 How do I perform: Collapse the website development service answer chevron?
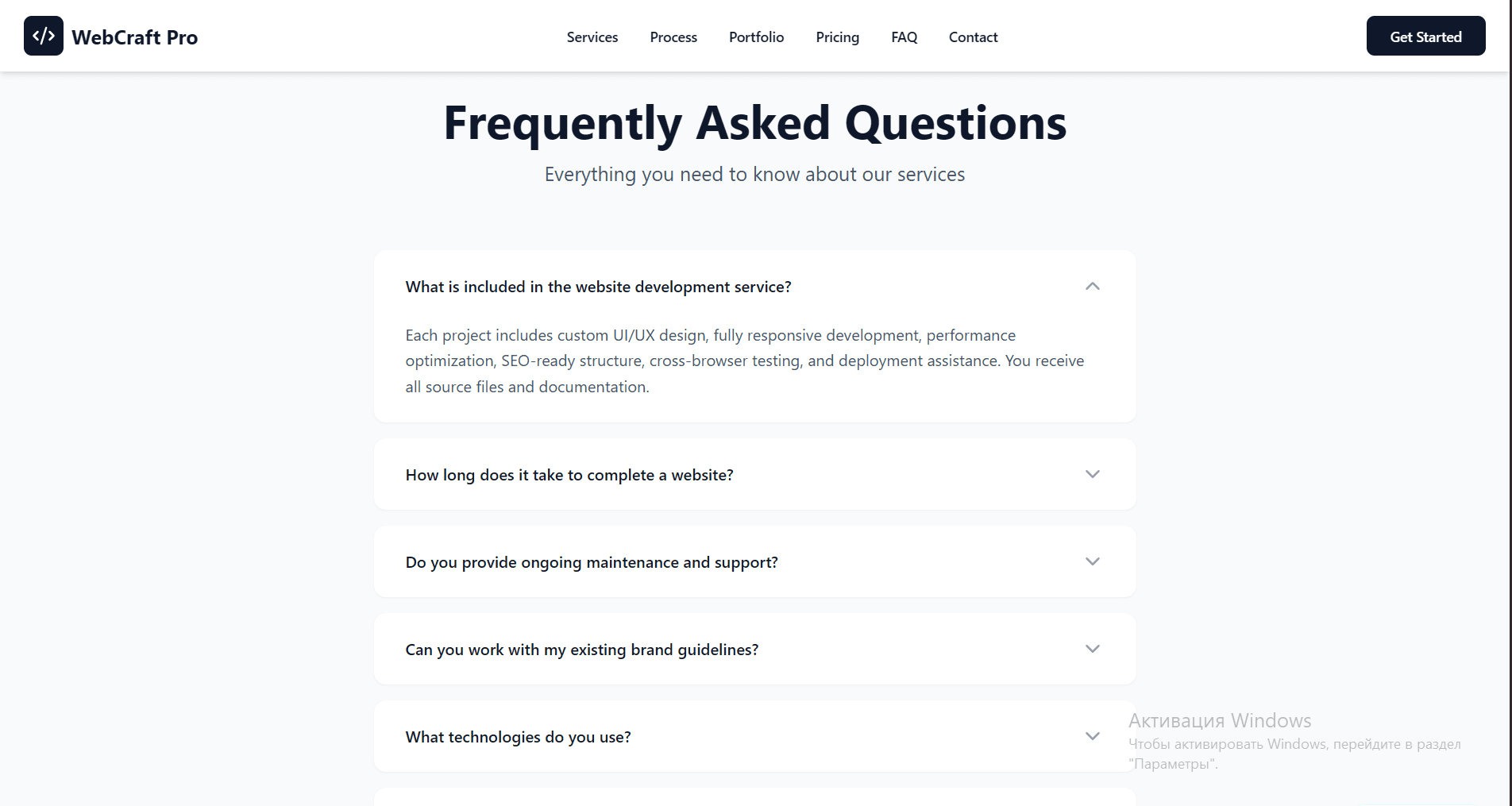[x=1092, y=287]
